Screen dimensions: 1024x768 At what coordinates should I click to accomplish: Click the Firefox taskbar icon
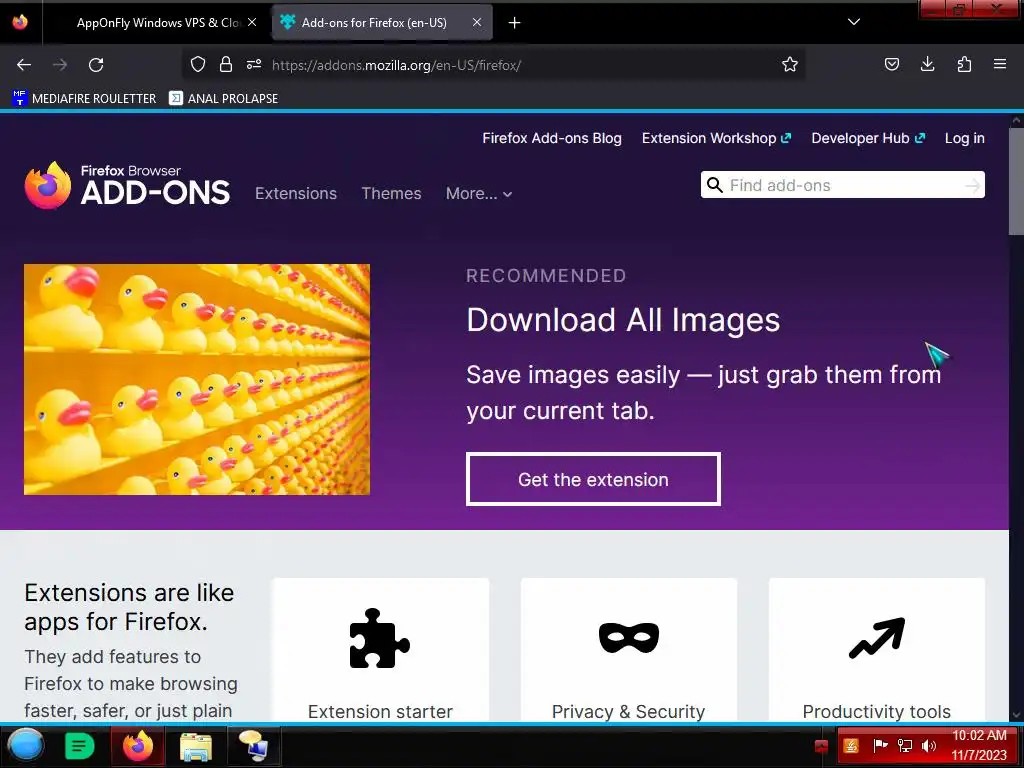click(x=138, y=746)
